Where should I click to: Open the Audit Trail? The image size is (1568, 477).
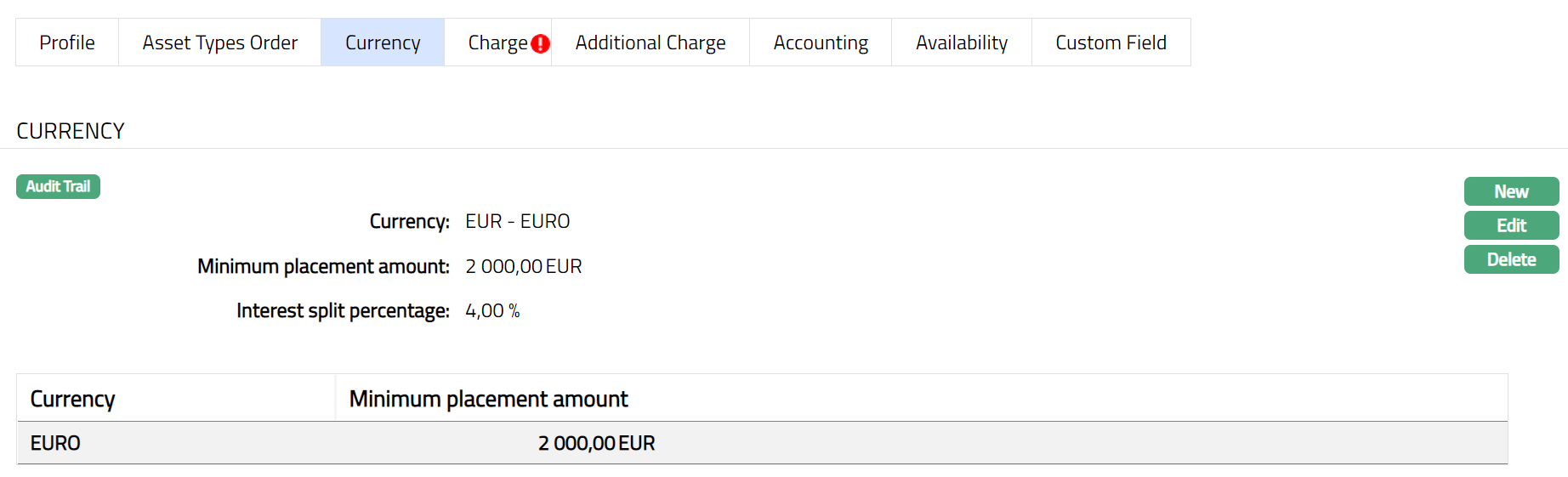(58, 186)
